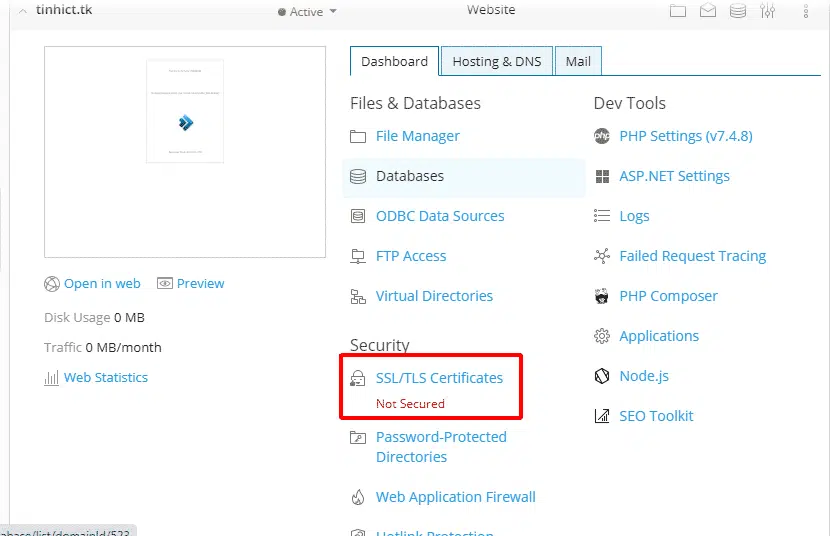Open the three-dot more options menu
The height and width of the screenshot is (536, 830).
[806, 11]
